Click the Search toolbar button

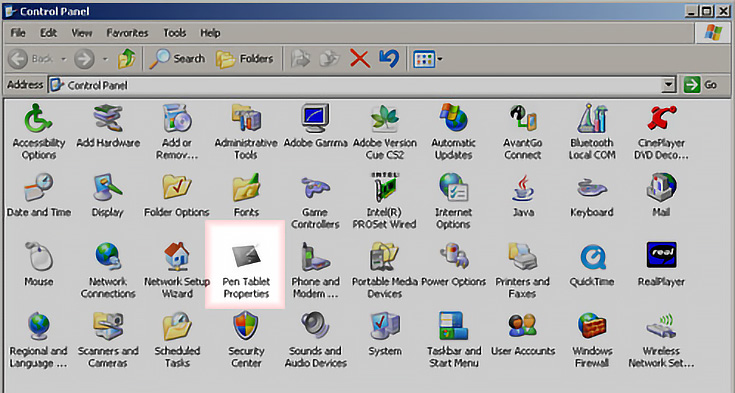(177, 59)
